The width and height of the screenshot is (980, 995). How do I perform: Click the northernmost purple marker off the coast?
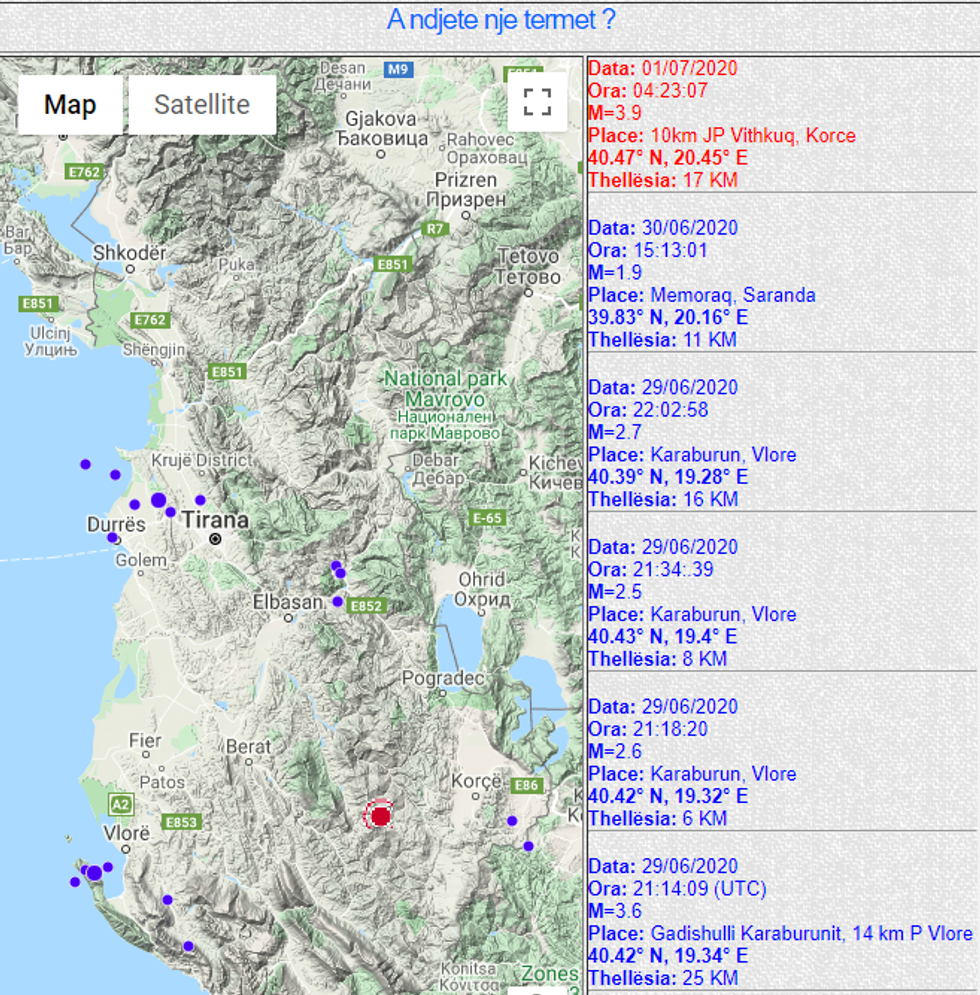(86, 464)
